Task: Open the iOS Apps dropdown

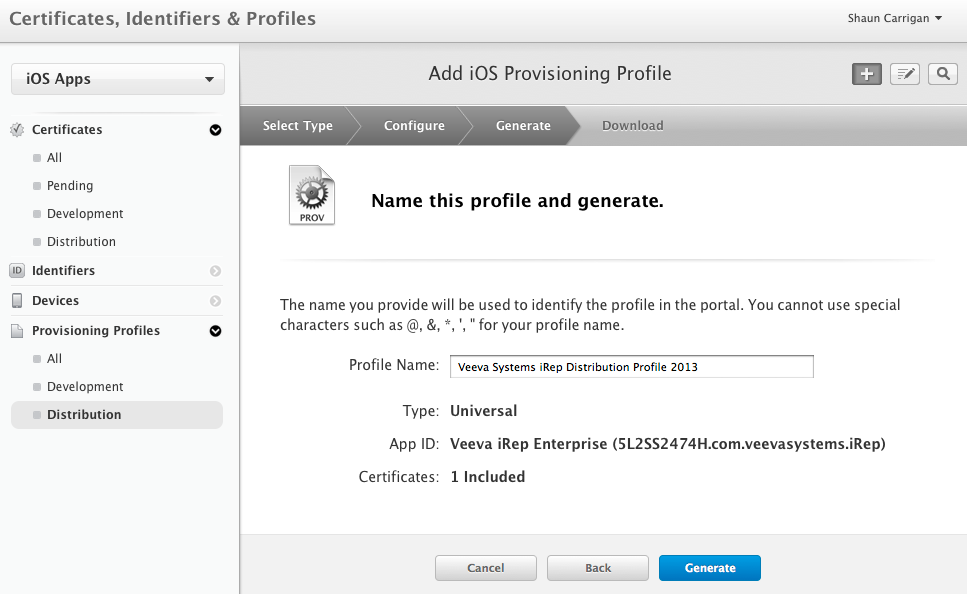Action: tap(118, 79)
